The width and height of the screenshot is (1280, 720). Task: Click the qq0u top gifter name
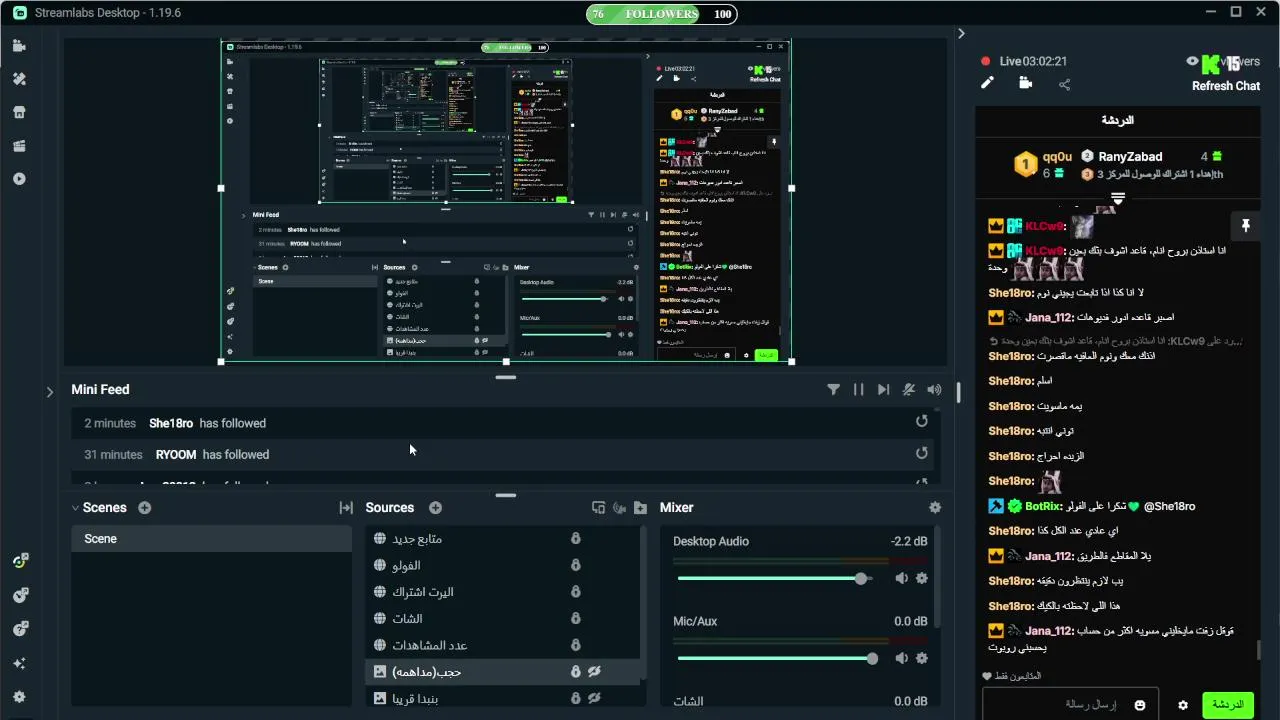click(x=1057, y=156)
